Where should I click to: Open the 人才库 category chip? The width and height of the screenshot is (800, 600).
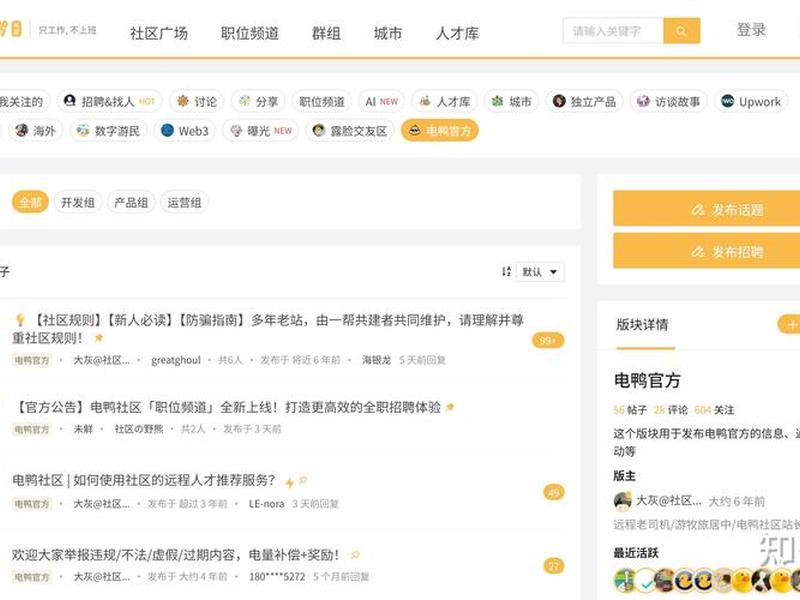point(444,102)
